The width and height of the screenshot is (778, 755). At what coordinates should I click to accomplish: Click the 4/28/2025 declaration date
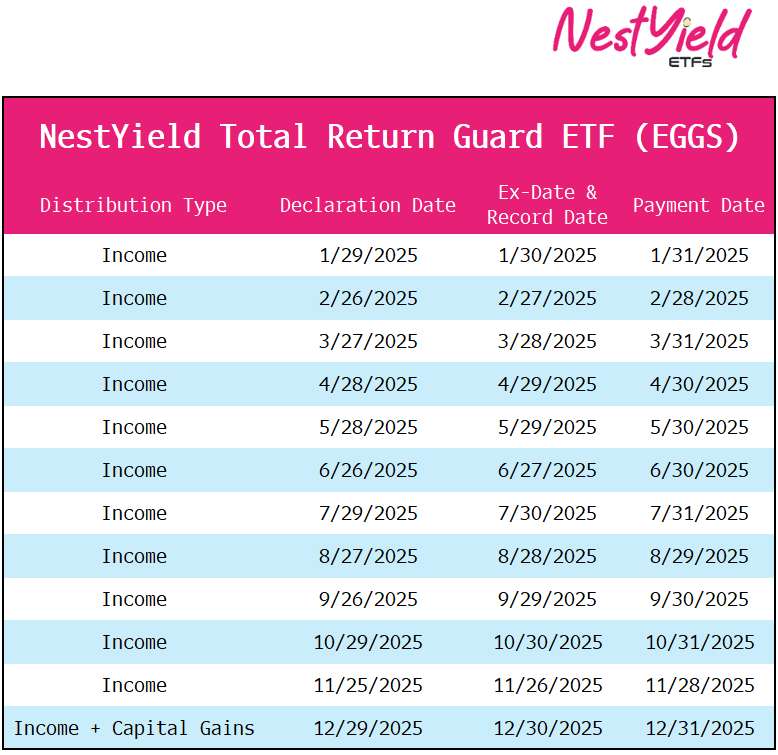click(368, 384)
